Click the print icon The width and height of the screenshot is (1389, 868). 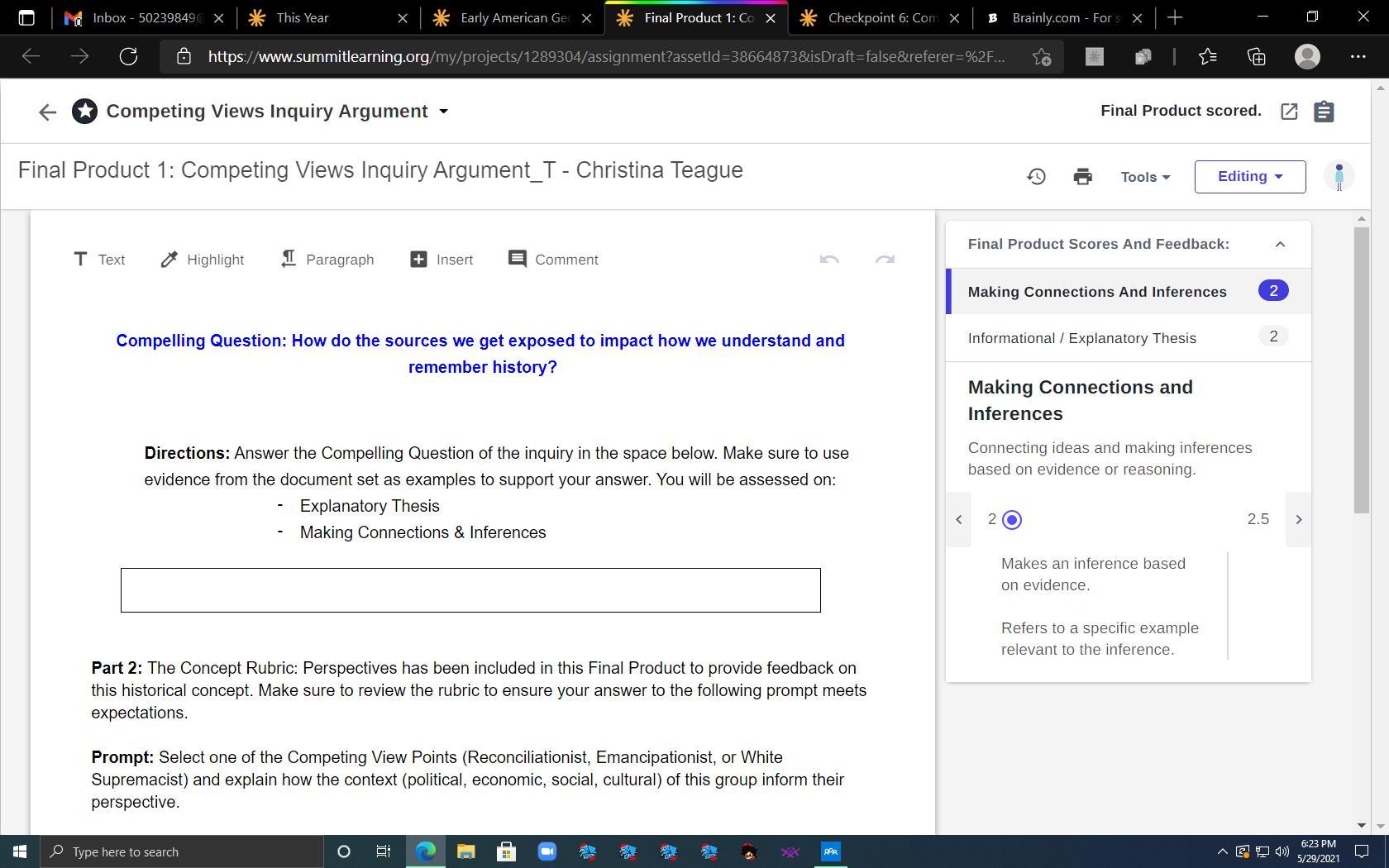pyautogui.click(x=1082, y=176)
